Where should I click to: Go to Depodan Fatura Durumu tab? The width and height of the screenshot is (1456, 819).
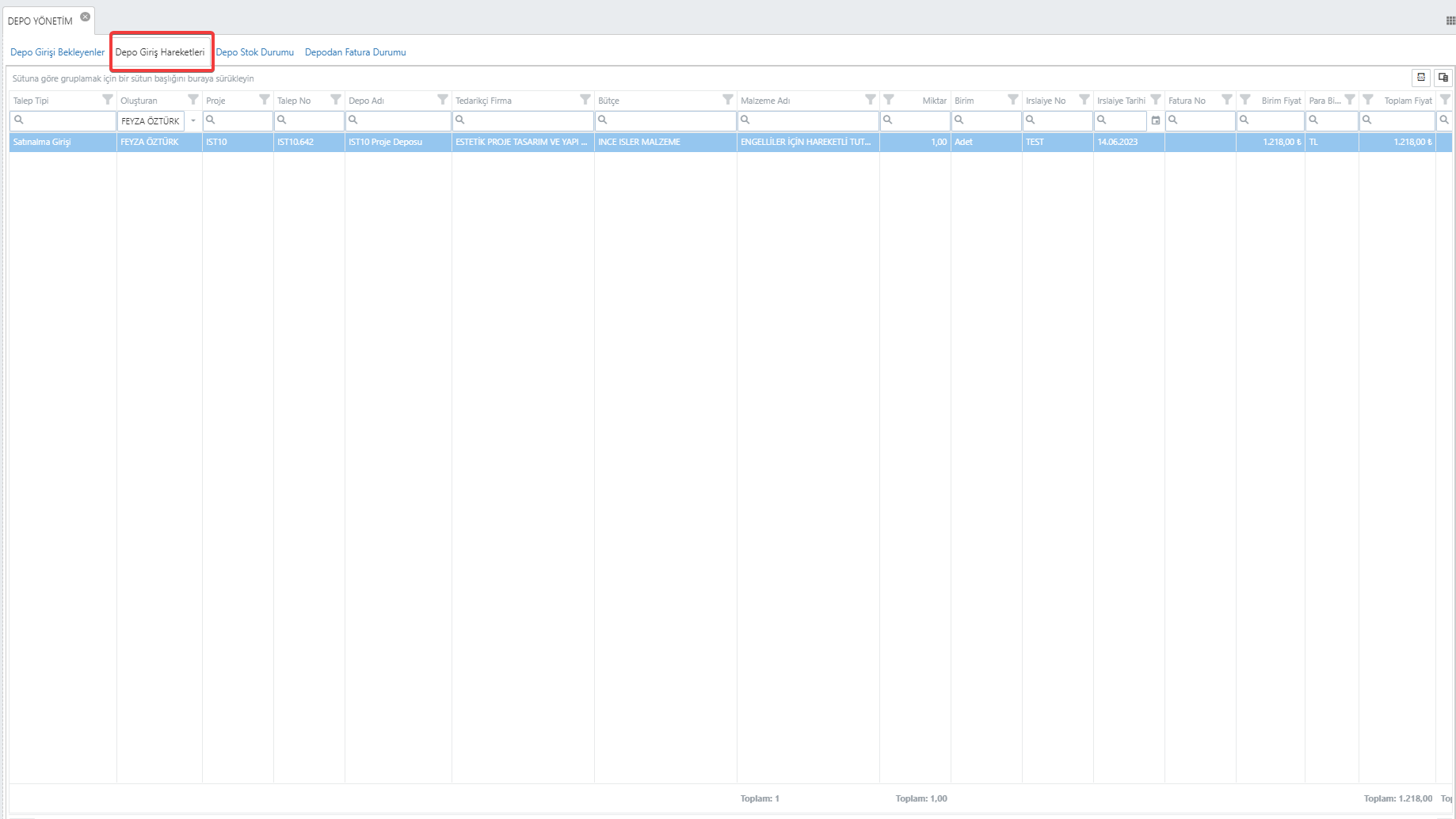coord(355,52)
